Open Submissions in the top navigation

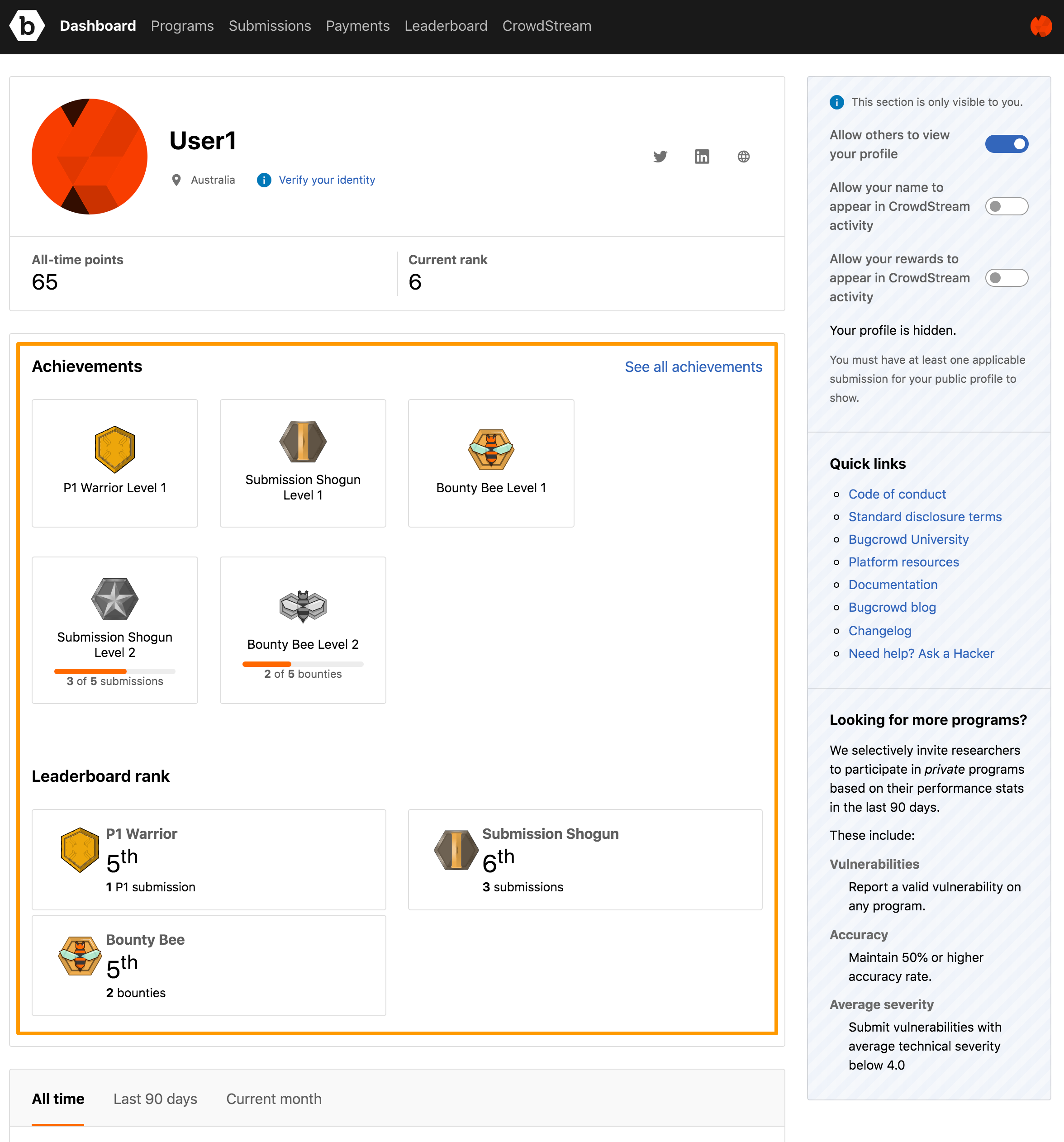[270, 26]
